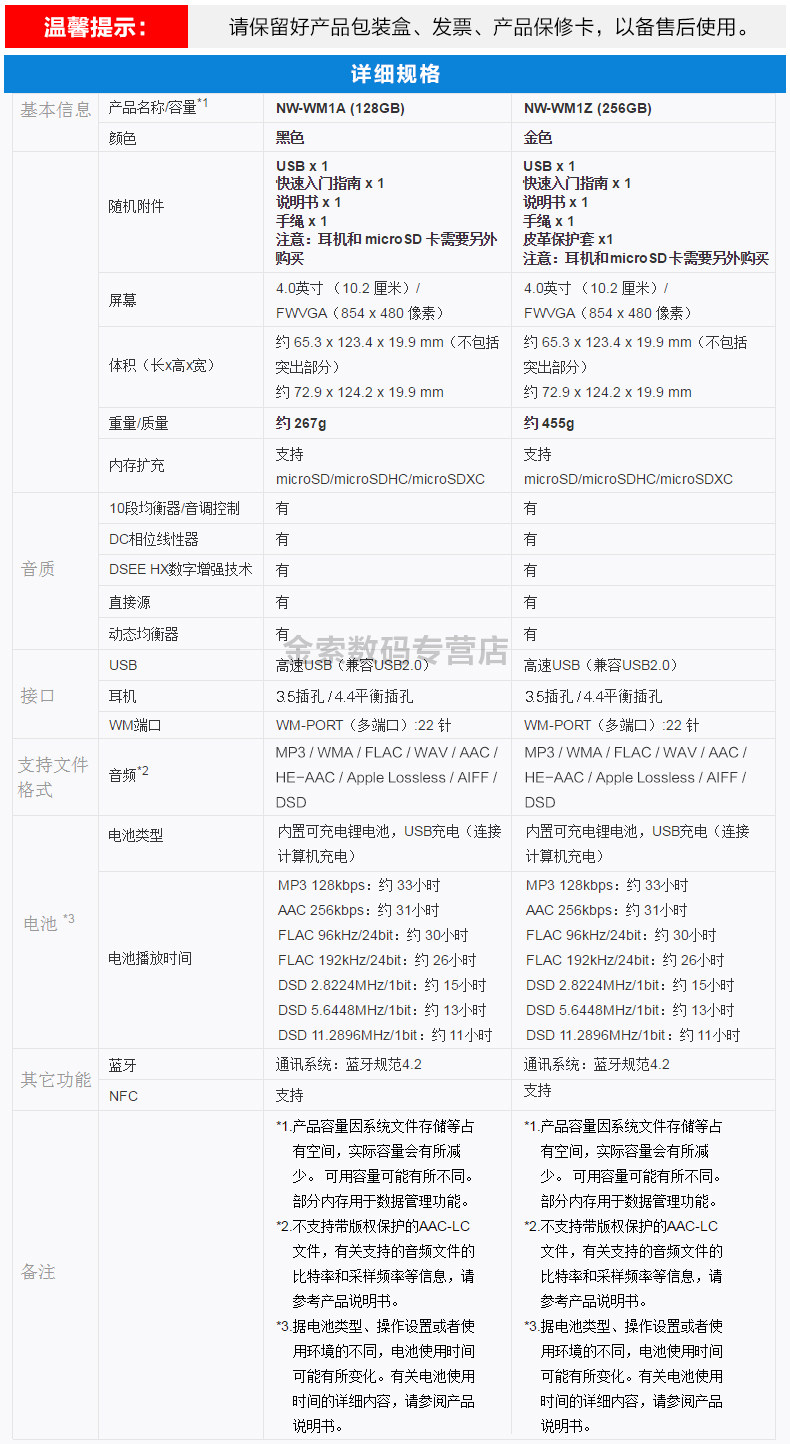
Task: Click the '颜色' row label
Action: click(x=122, y=138)
